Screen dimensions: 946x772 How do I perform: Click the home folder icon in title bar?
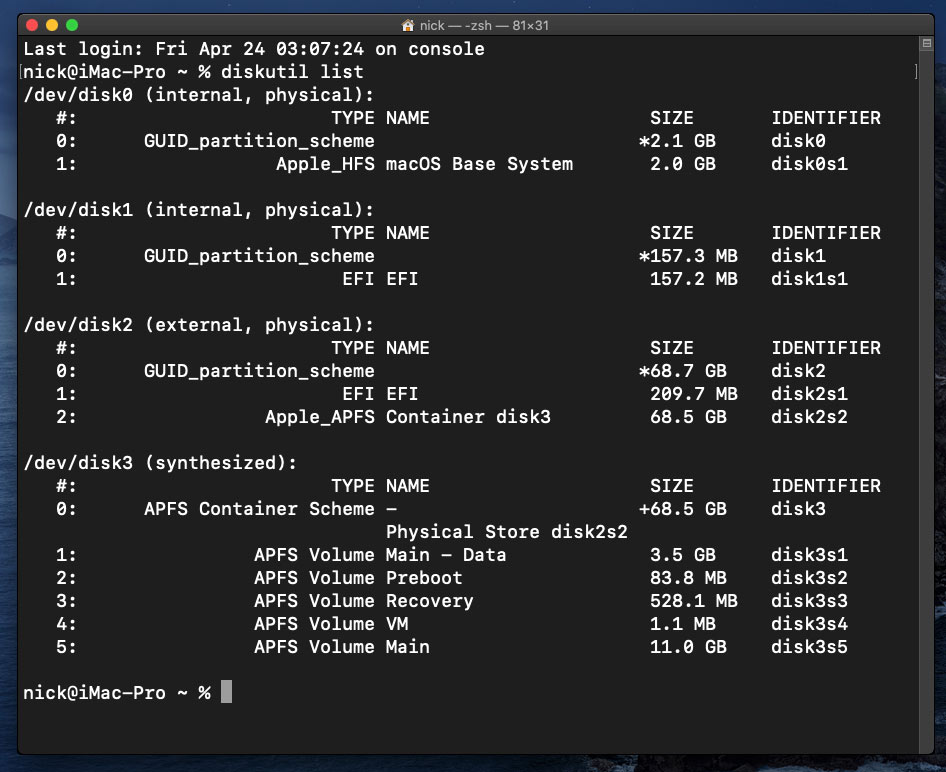click(x=408, y=25)
